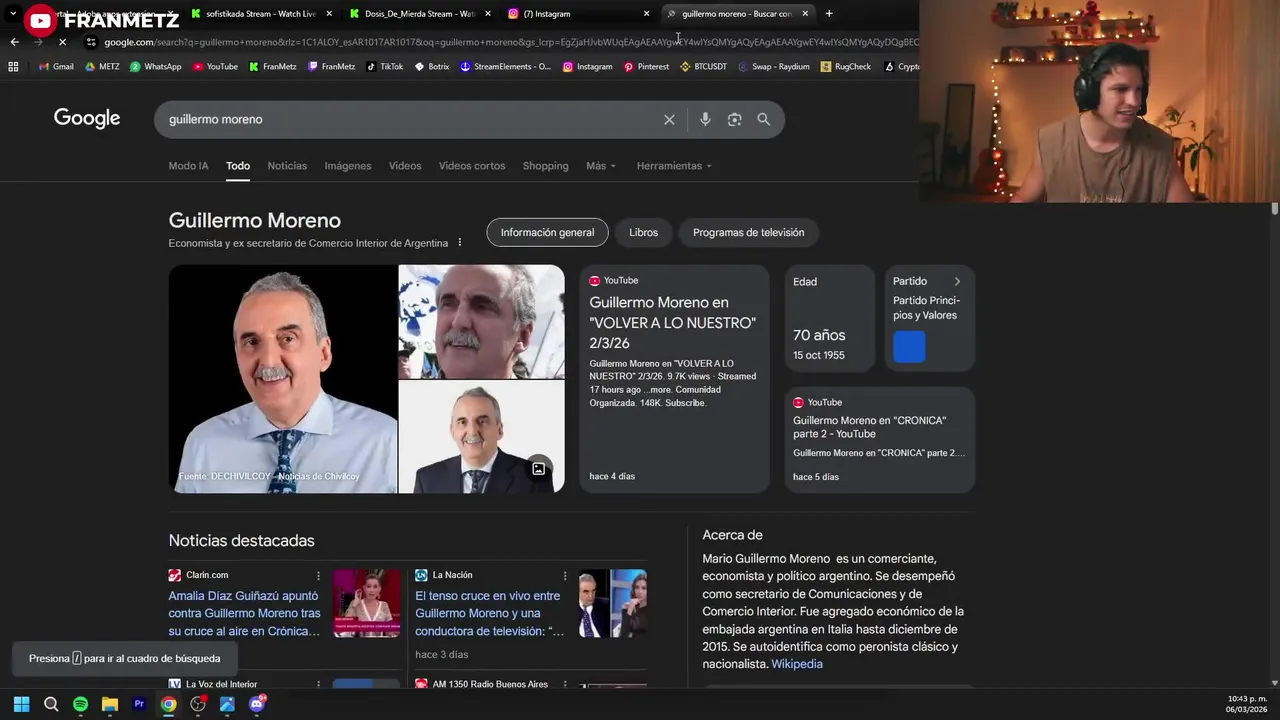Open the RugCheck bookmark
The width and height of the screenshot is (1280, 720).
pyautogui.click(x=845, y=67)
